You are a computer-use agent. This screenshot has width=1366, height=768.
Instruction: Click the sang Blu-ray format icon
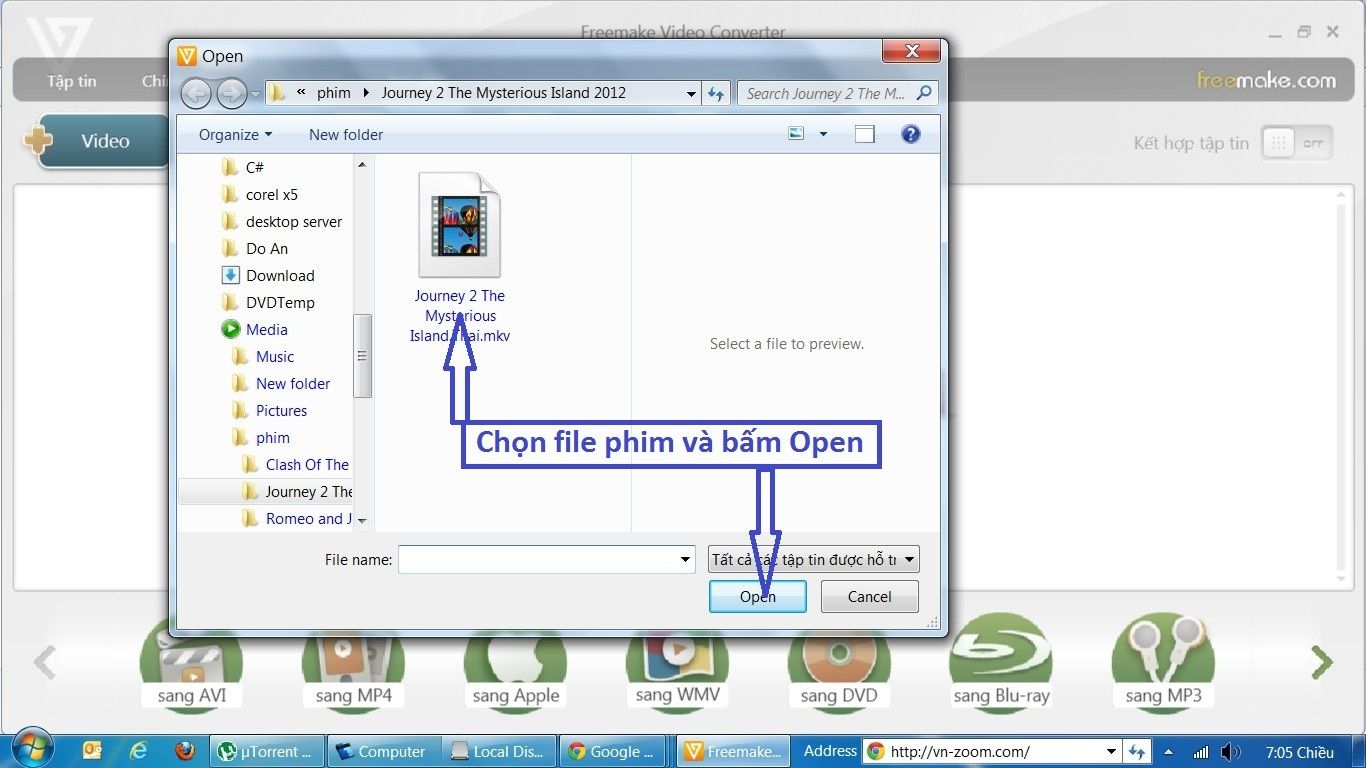pos(1001,662)
